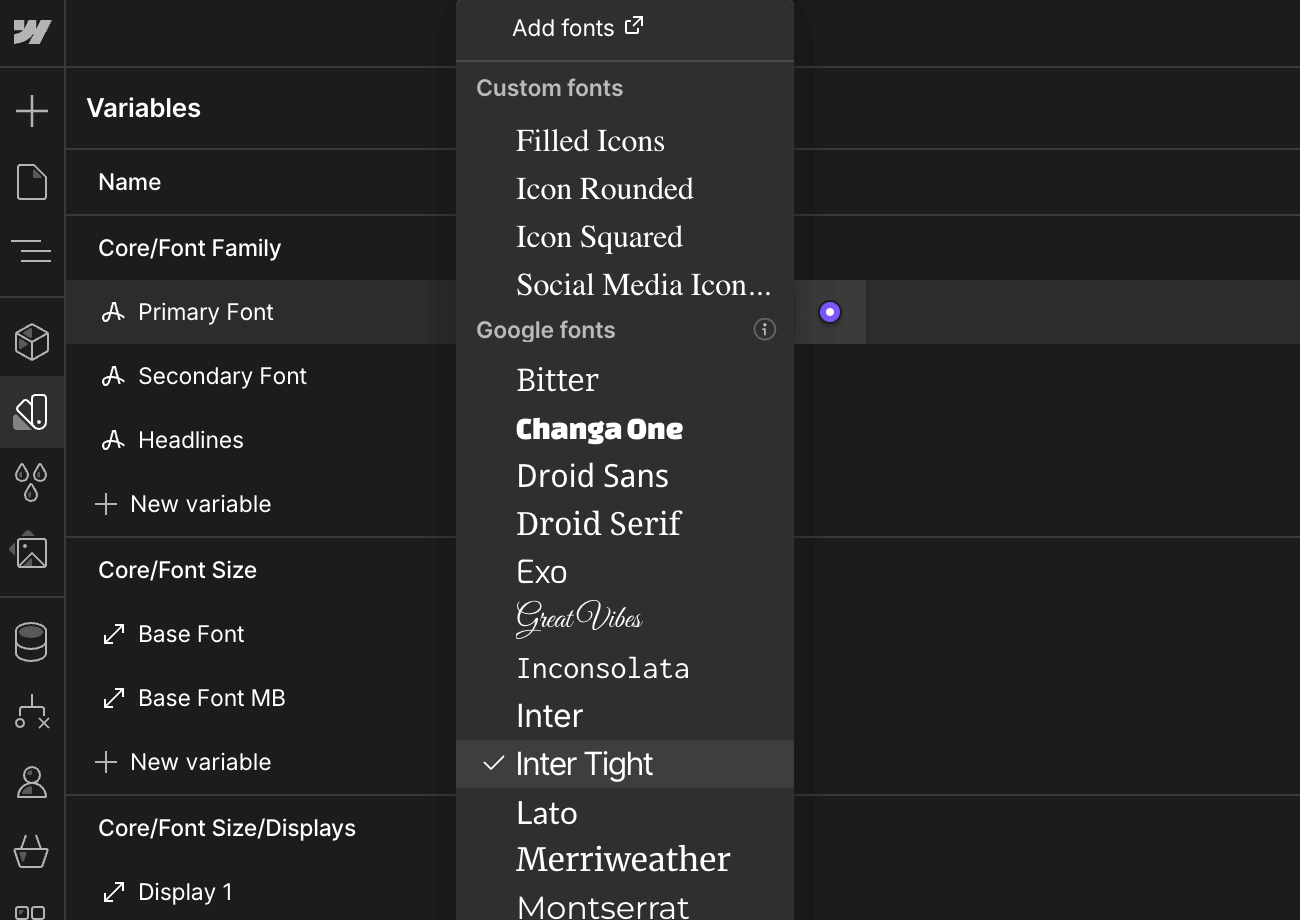Viewport: 1300px width, 920px height.
Task: Click the Google fonts info icon
Action: point(764,329)
